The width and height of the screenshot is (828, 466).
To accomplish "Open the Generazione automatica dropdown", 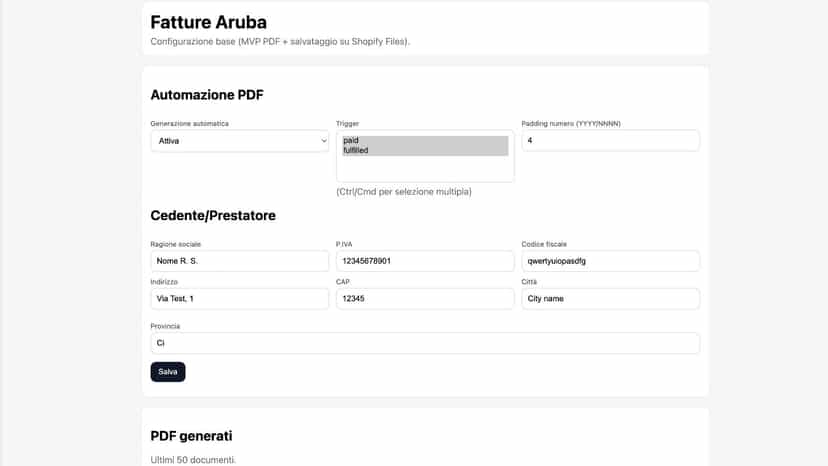I will pyautogui.click(x=239, y=141).
